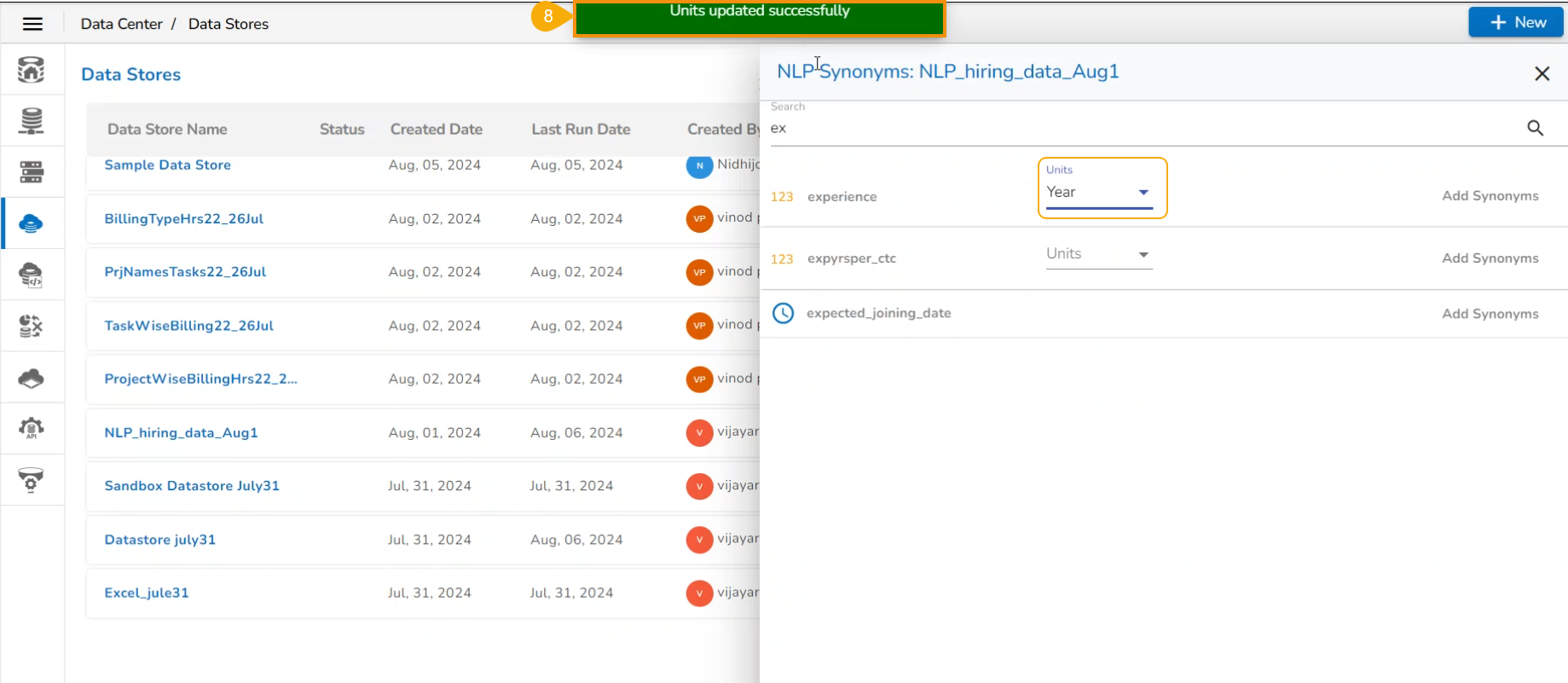Click Last Run Date of Sandbox Datastore July31
Screen dimensions: 1568x683
pos(571,486)
